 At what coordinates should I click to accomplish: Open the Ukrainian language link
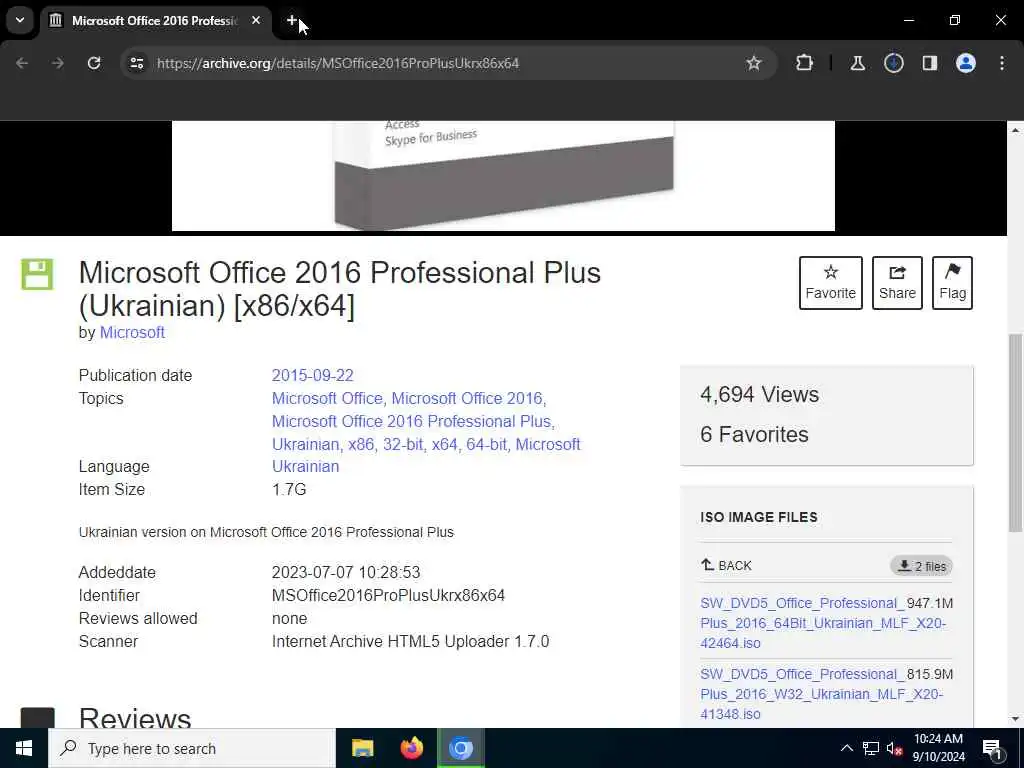[306, 466]
